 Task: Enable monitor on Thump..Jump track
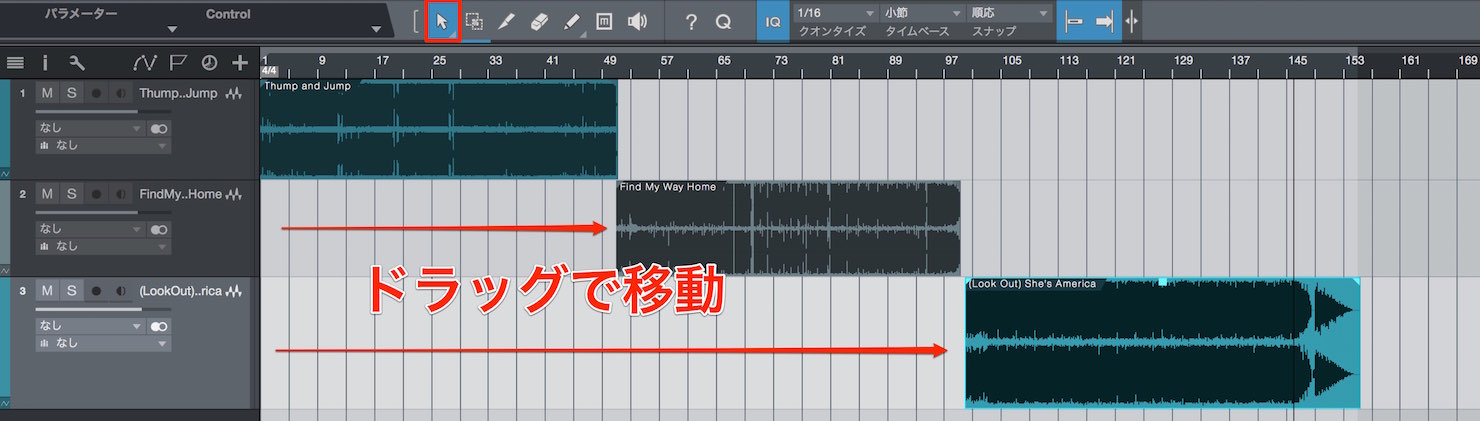(121, 93)
